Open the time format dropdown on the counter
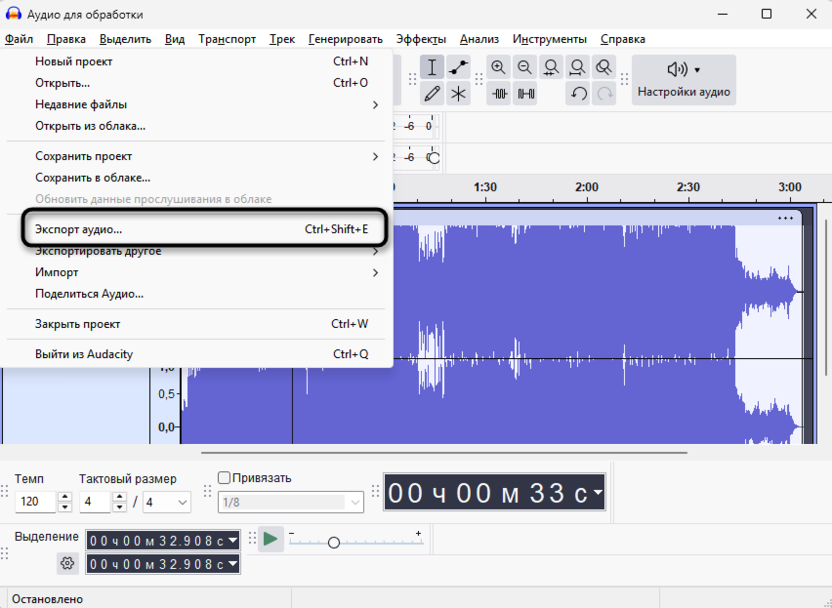The height and width of the screenshot is (608, 832). point(597,491)
